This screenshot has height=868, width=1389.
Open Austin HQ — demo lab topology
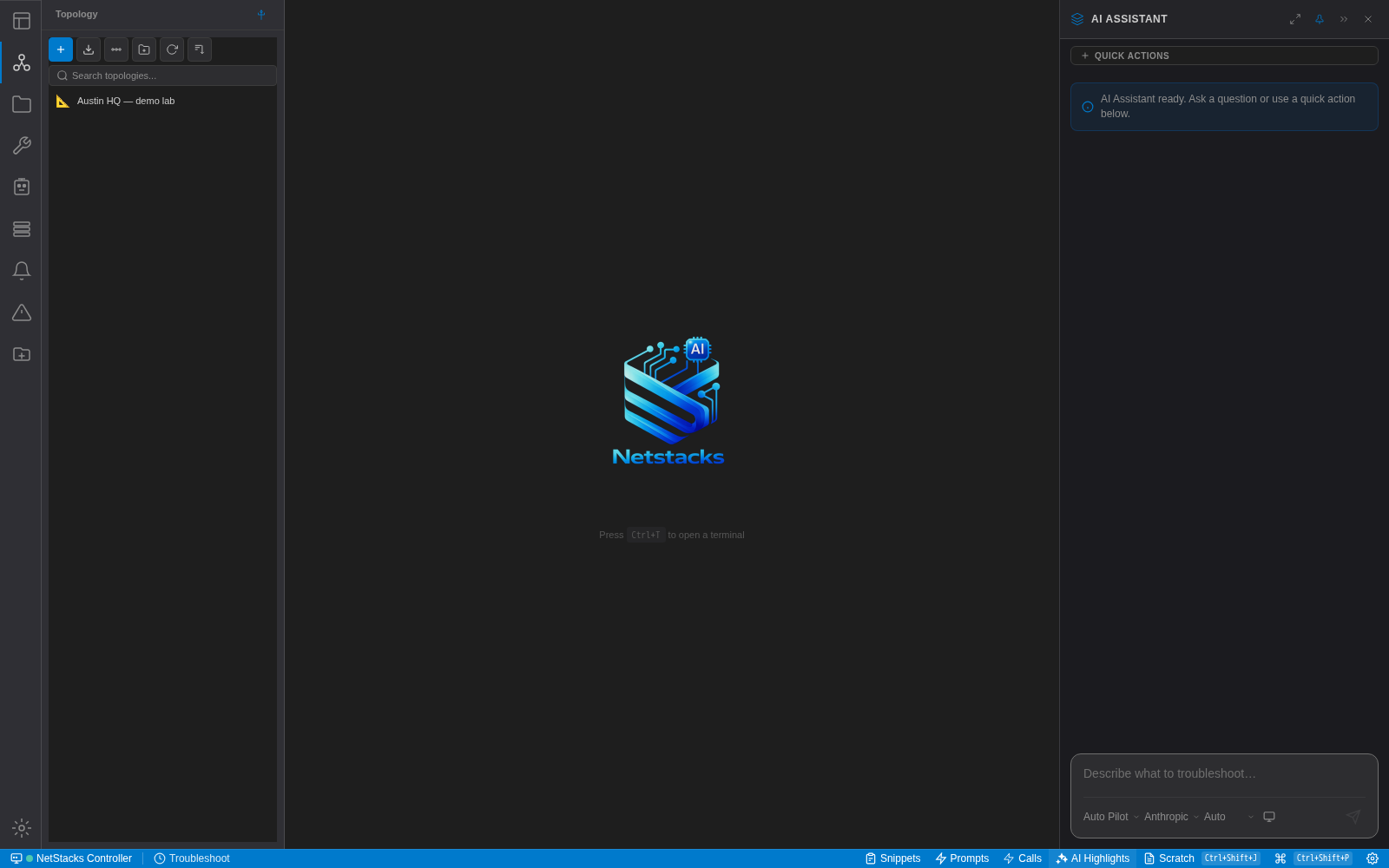point(162,101)
